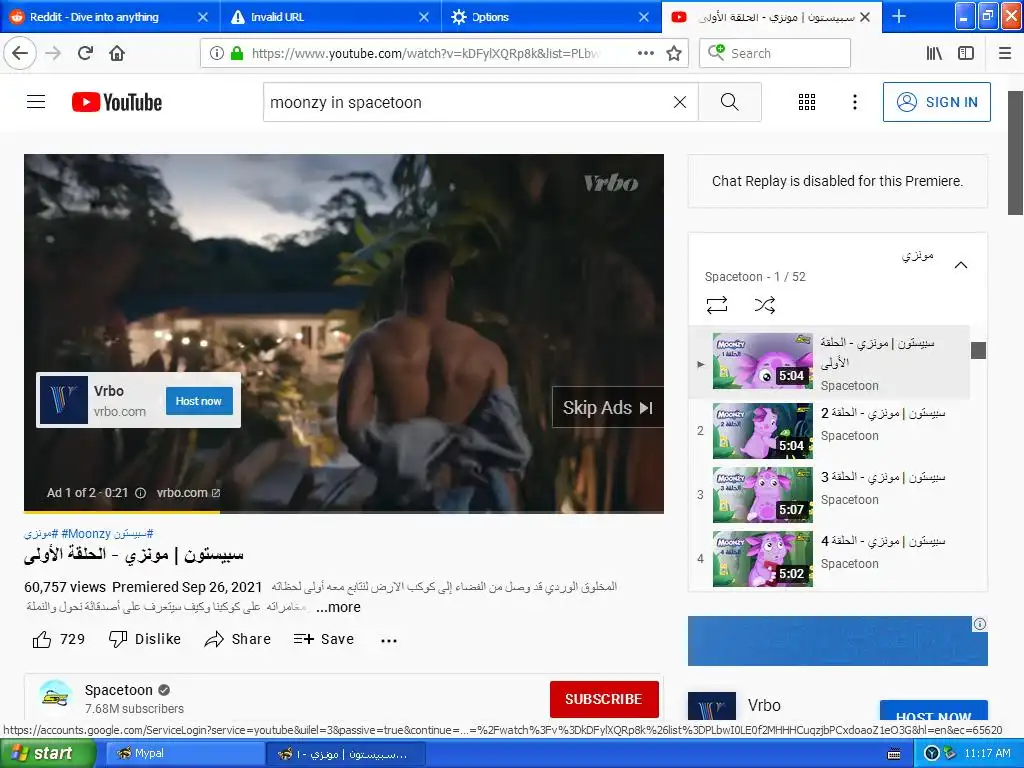Toggle the browser sidebar view

click(966, 53)
